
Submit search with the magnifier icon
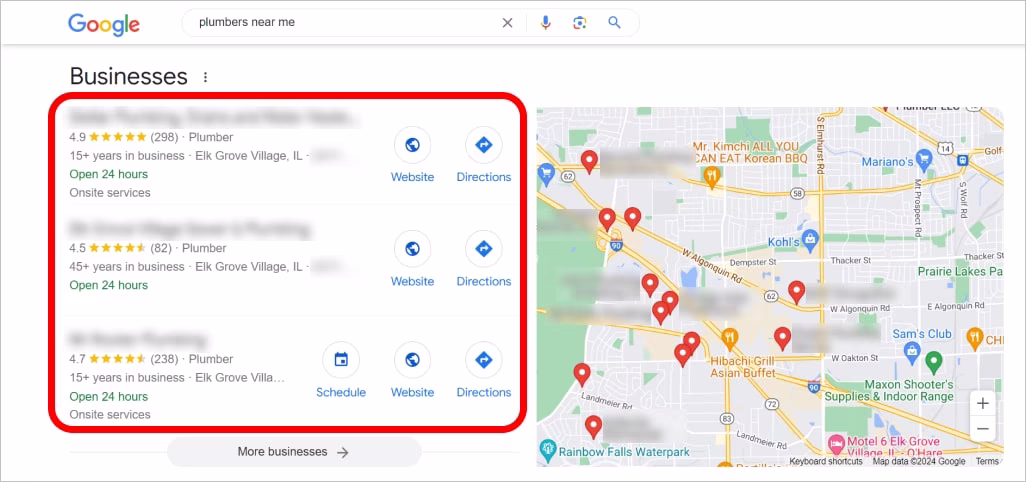pyautogui.click(x=614, y=23)
